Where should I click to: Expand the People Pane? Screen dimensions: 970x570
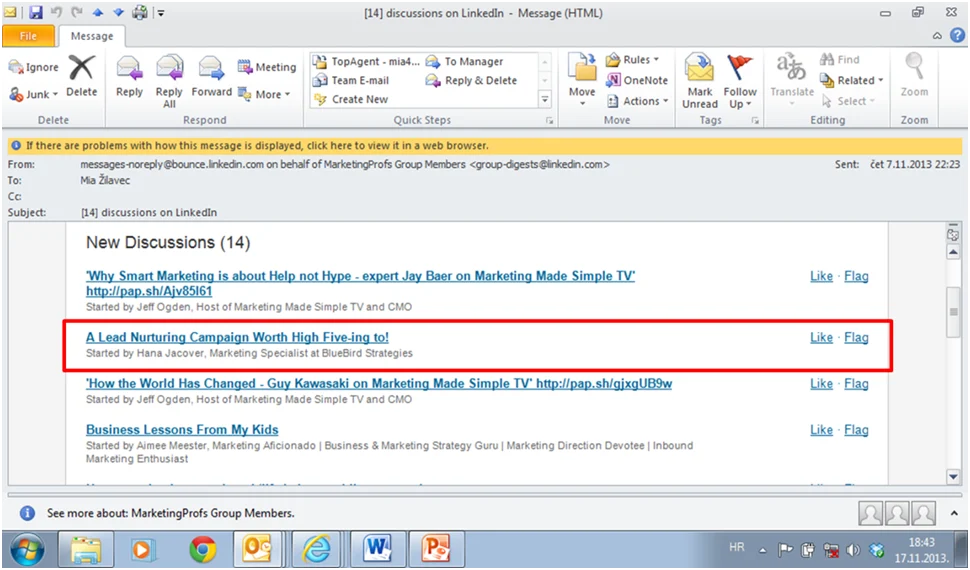954,513
